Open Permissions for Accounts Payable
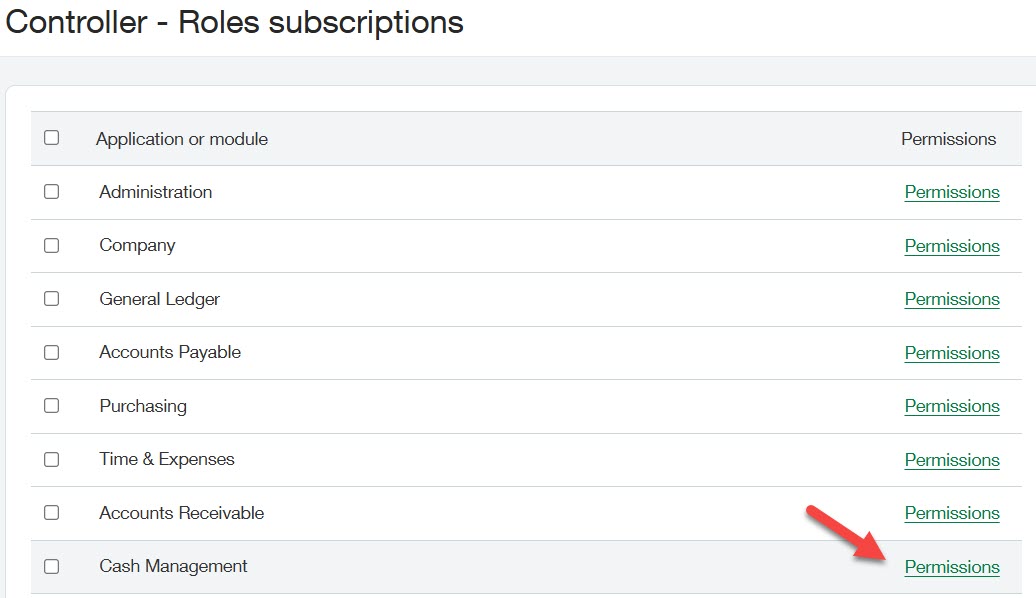This screenshot has height=598, width=1036. [951, 352]
